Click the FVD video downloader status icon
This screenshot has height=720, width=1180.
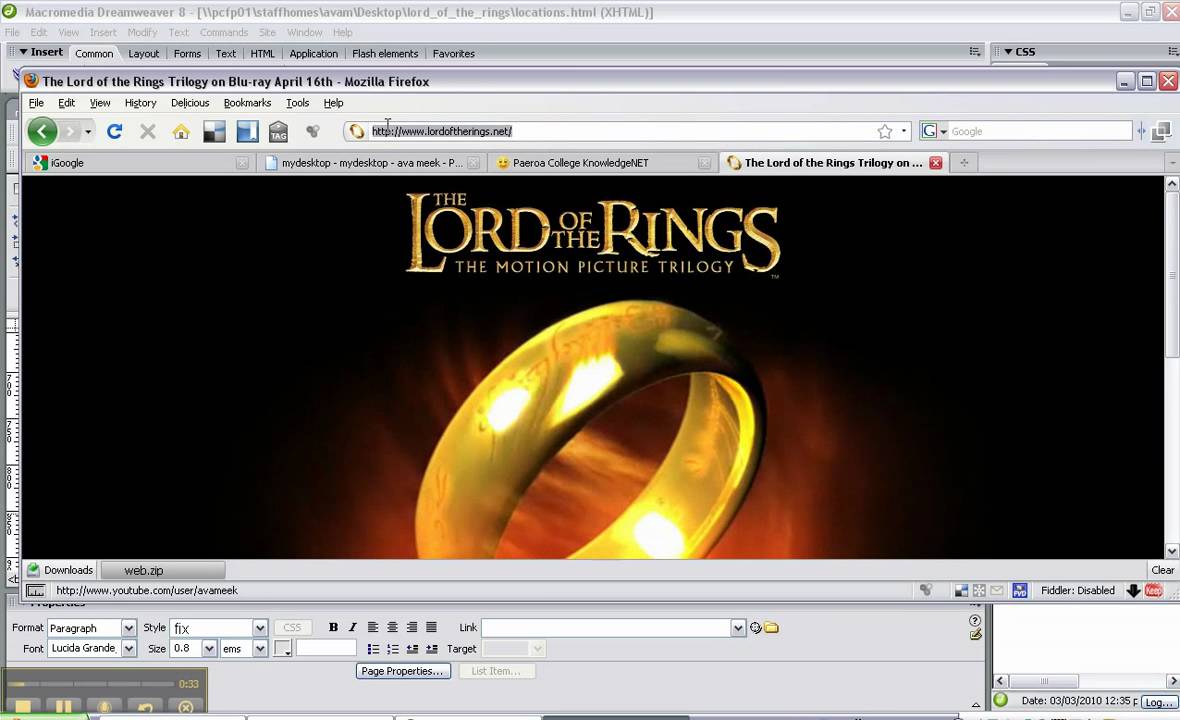click(x=1020, y=591)
